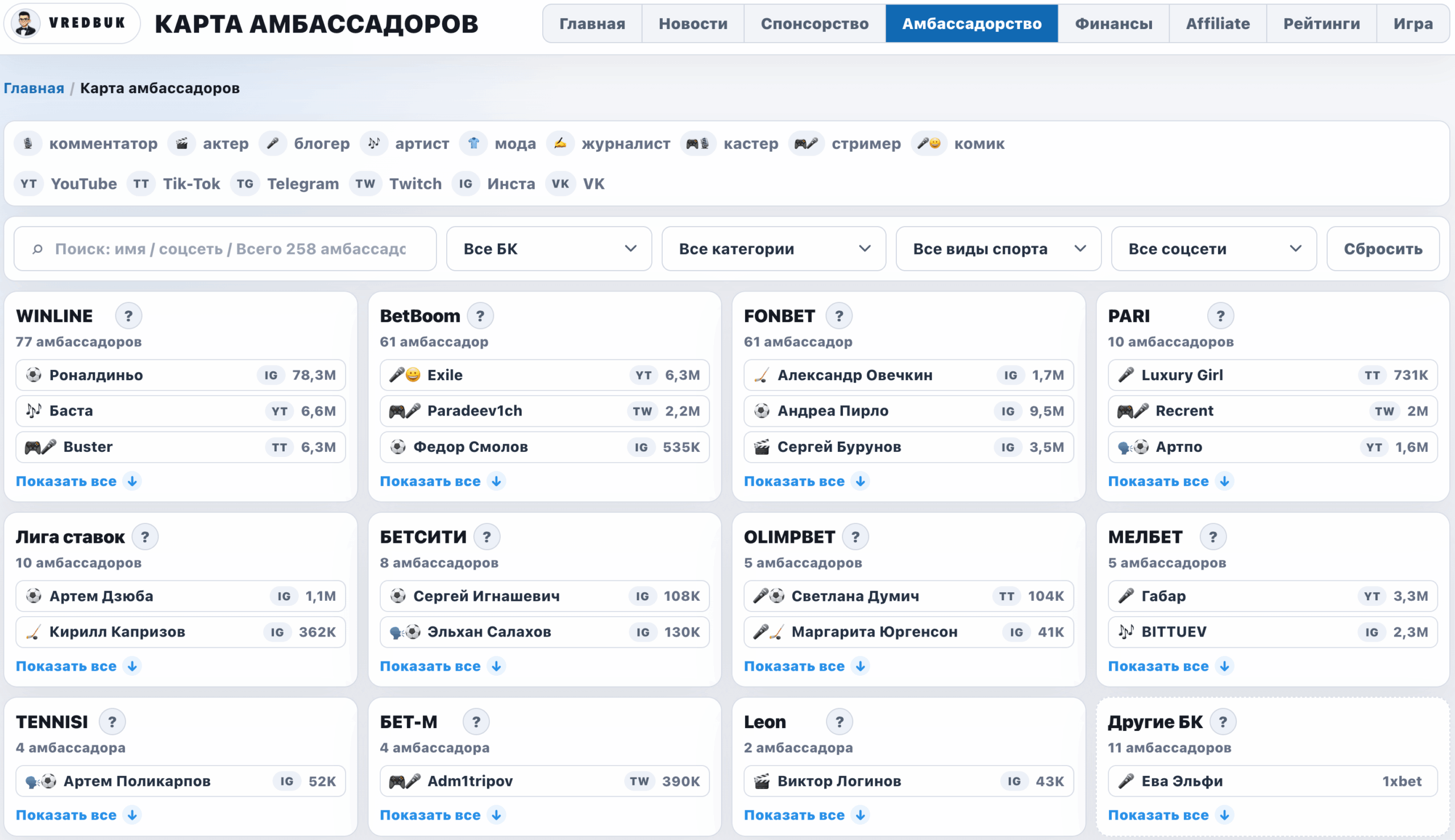The image size is (1455, 840).
Task: Follow the Главная breadcrumb link
Action: pos(34,88)
